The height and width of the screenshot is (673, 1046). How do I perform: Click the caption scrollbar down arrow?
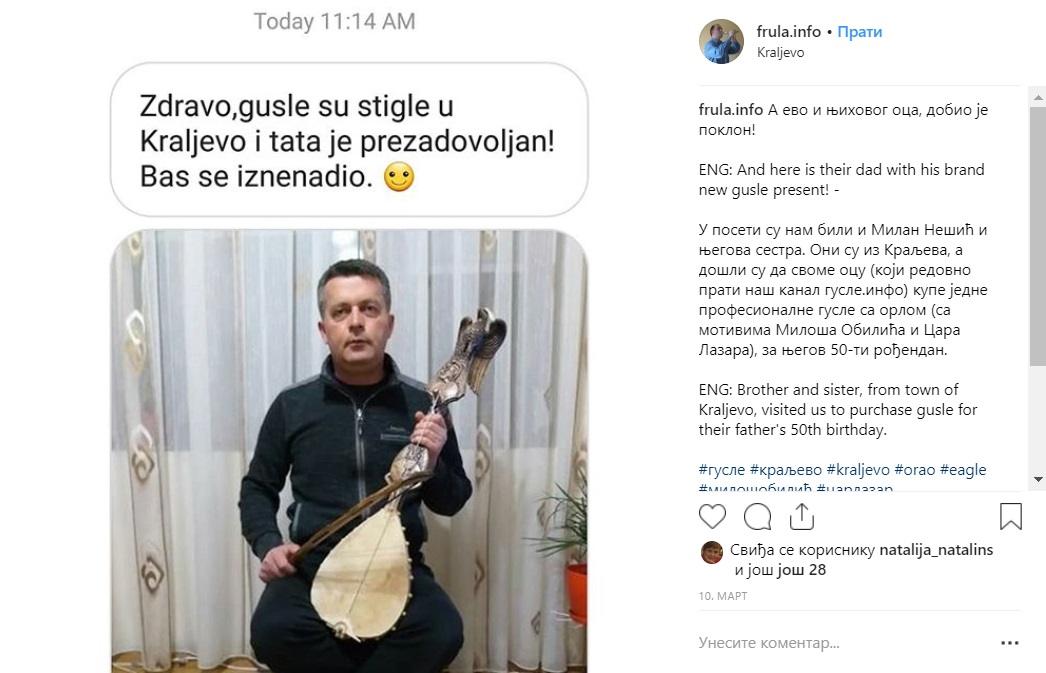tap(1038, 479)
